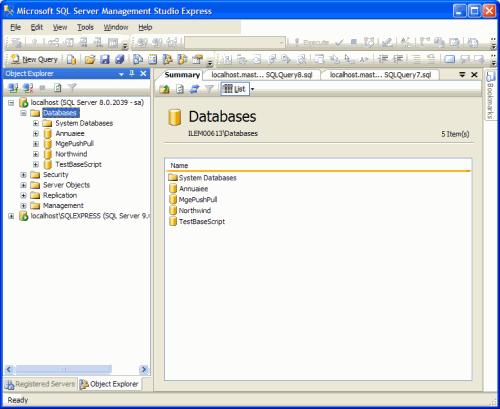Click the Database Engine Query page icon
Image resolution: width=500 pixels, height=409 pixels.
(x=71, y=59)
